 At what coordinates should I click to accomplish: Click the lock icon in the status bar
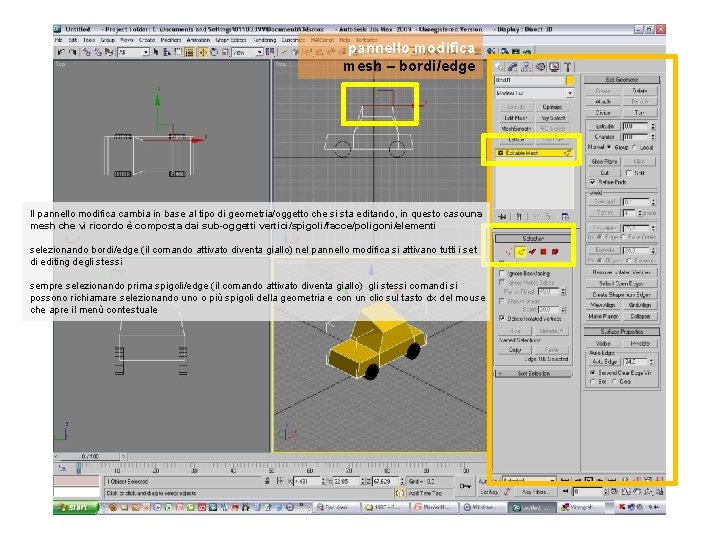(x=267, y=481)
